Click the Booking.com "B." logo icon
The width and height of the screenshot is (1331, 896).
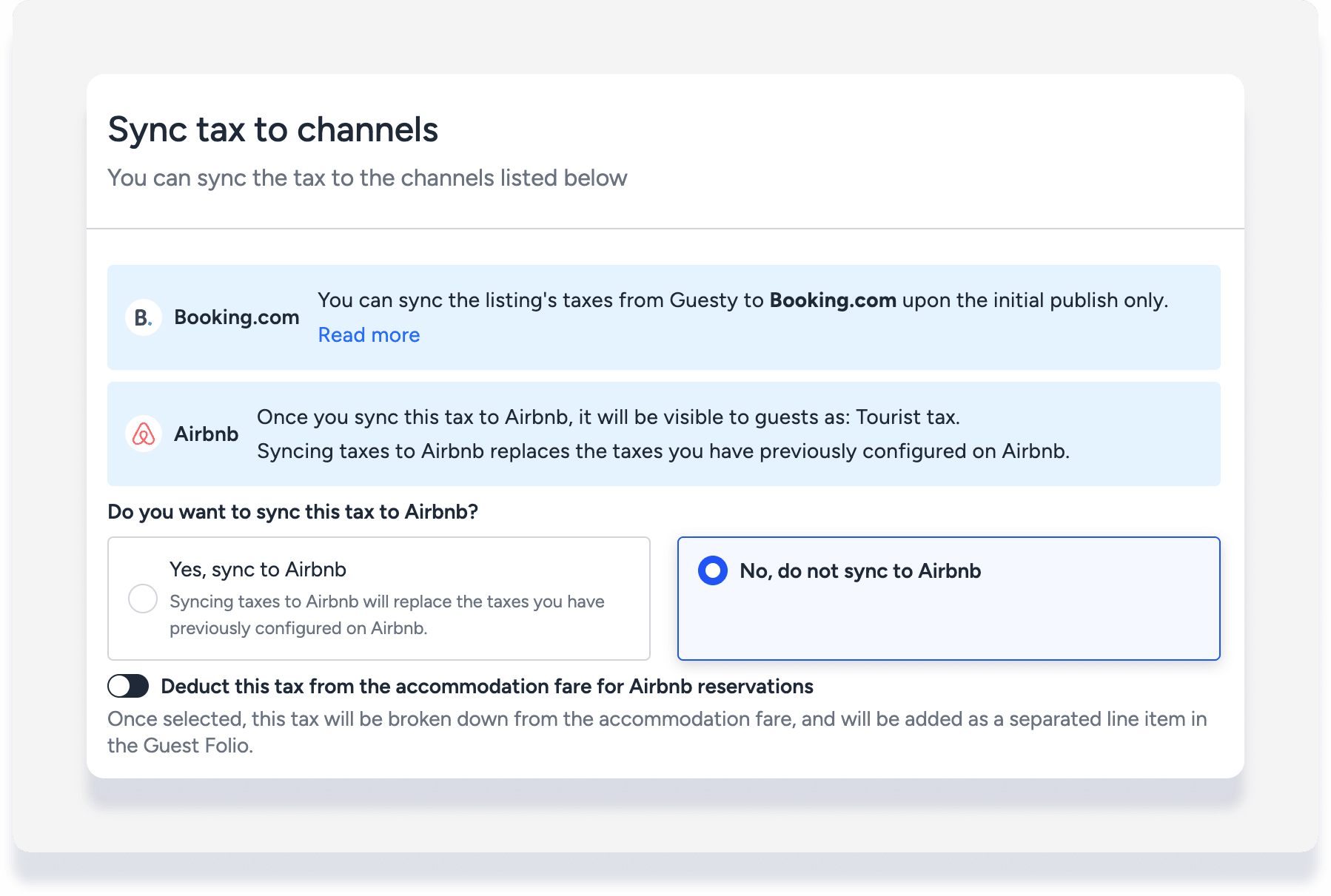[144, 317]
